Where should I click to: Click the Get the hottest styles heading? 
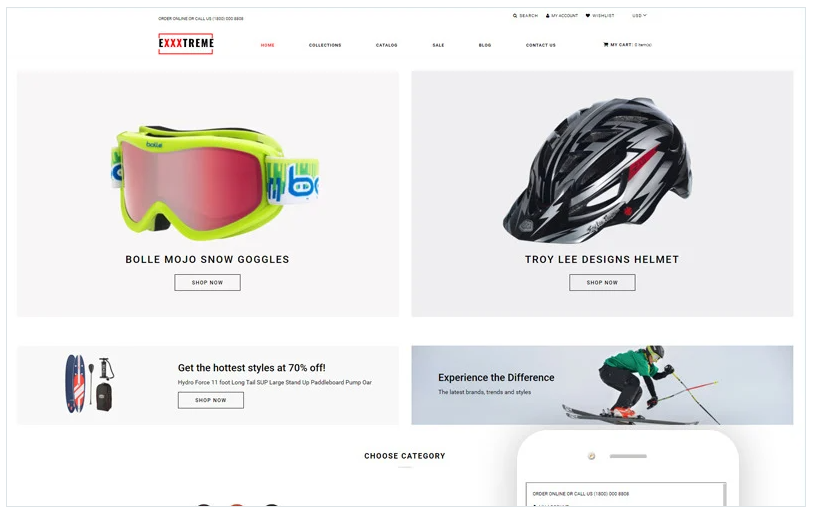tap(251, 368)
